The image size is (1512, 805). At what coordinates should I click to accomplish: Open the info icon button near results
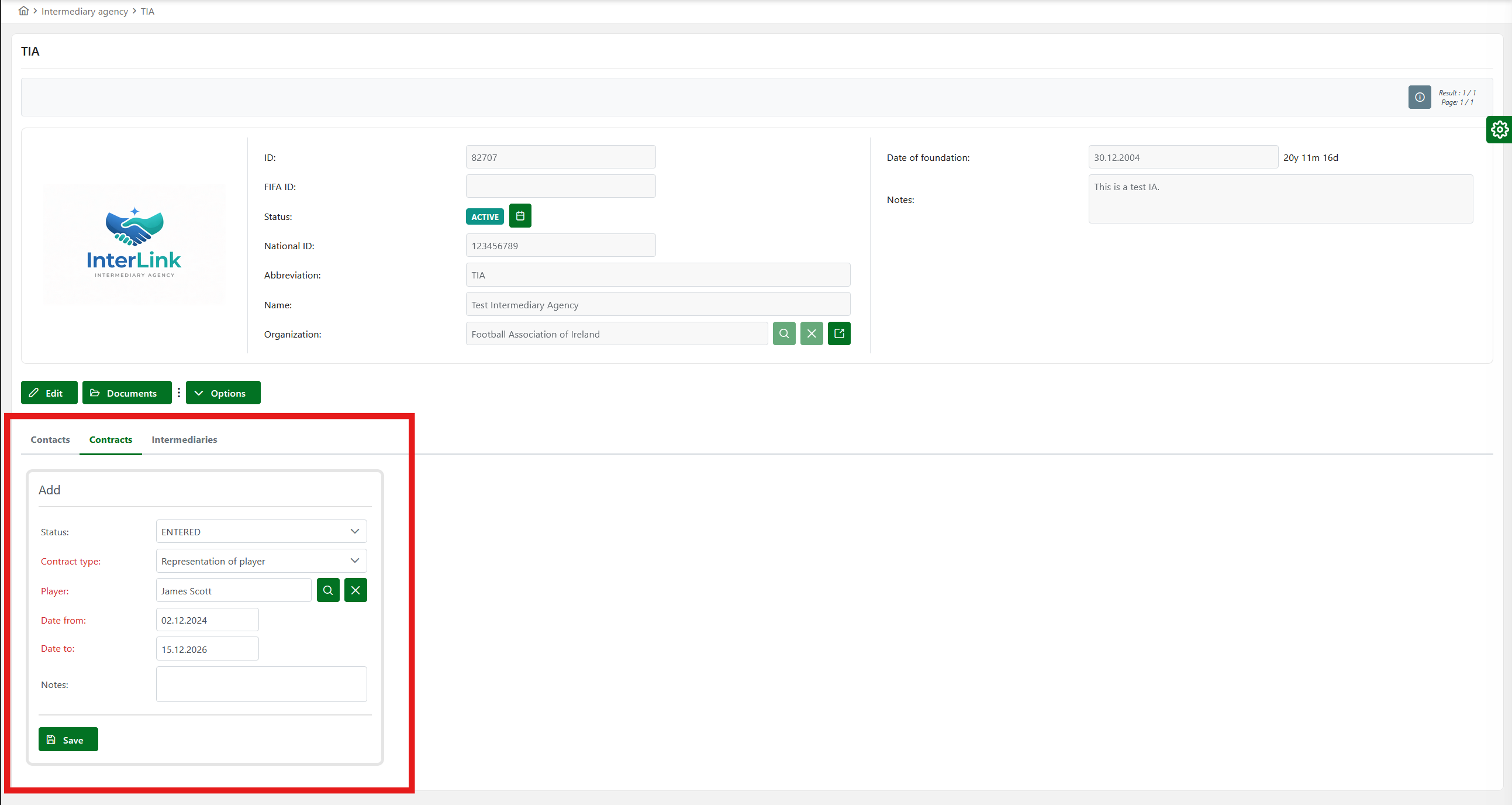coord(1418,98)
